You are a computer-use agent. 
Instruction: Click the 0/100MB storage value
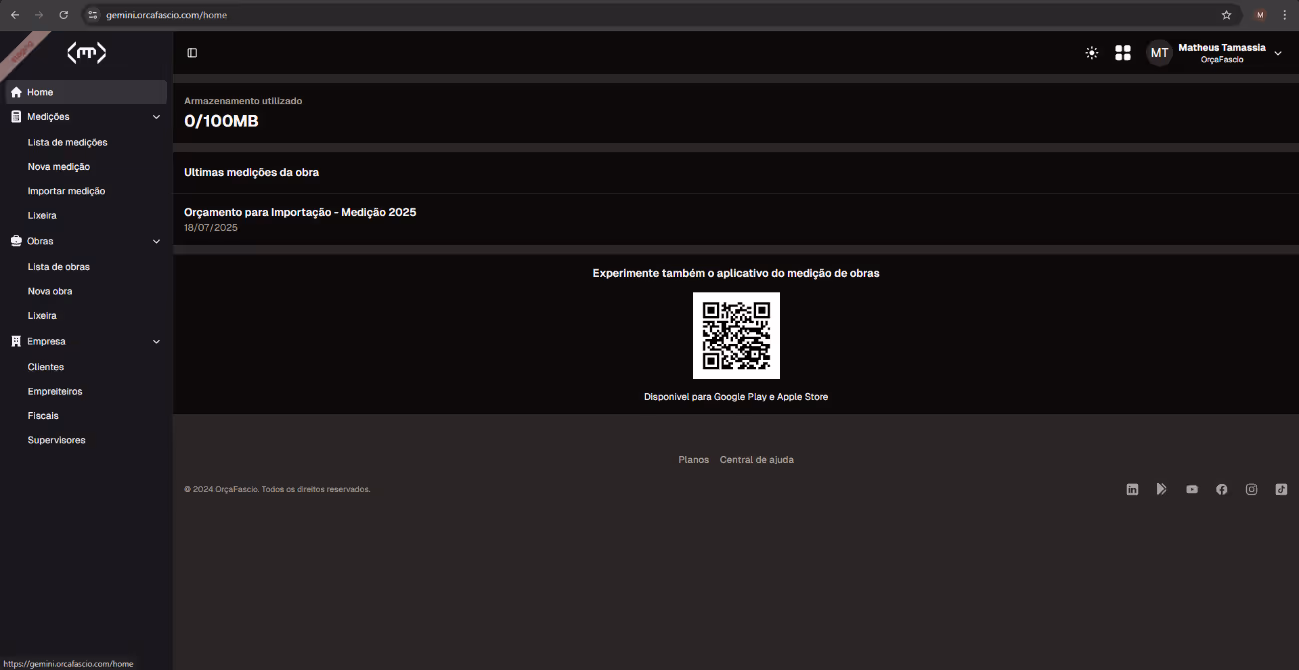tap(221, 121)
